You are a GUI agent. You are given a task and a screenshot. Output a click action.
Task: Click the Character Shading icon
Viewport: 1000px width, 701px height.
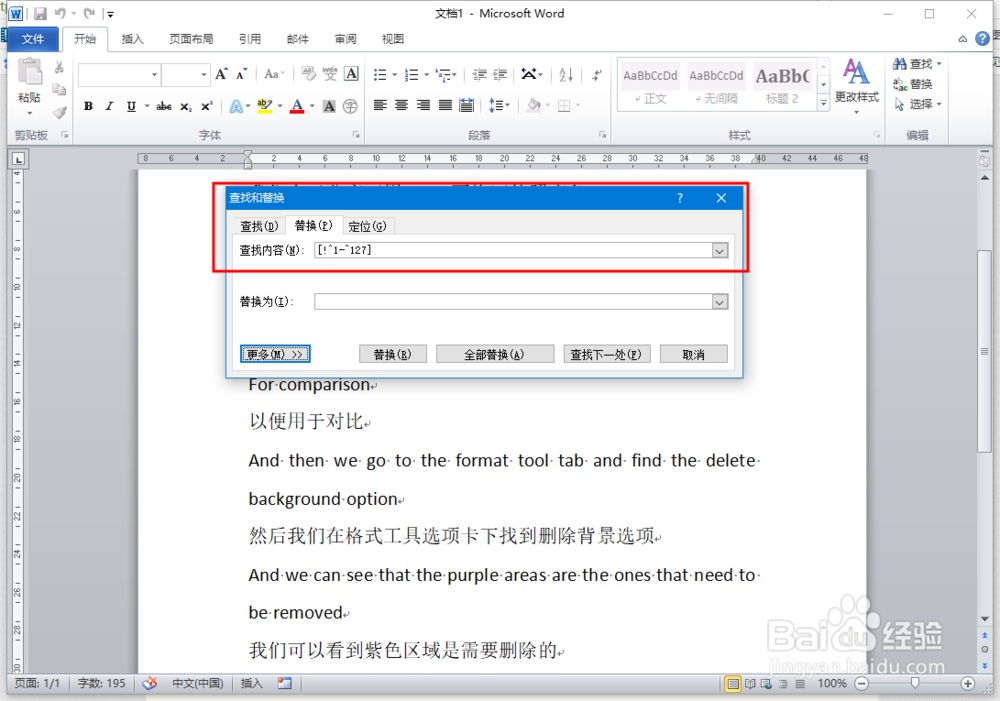click(x=329, y=106)
